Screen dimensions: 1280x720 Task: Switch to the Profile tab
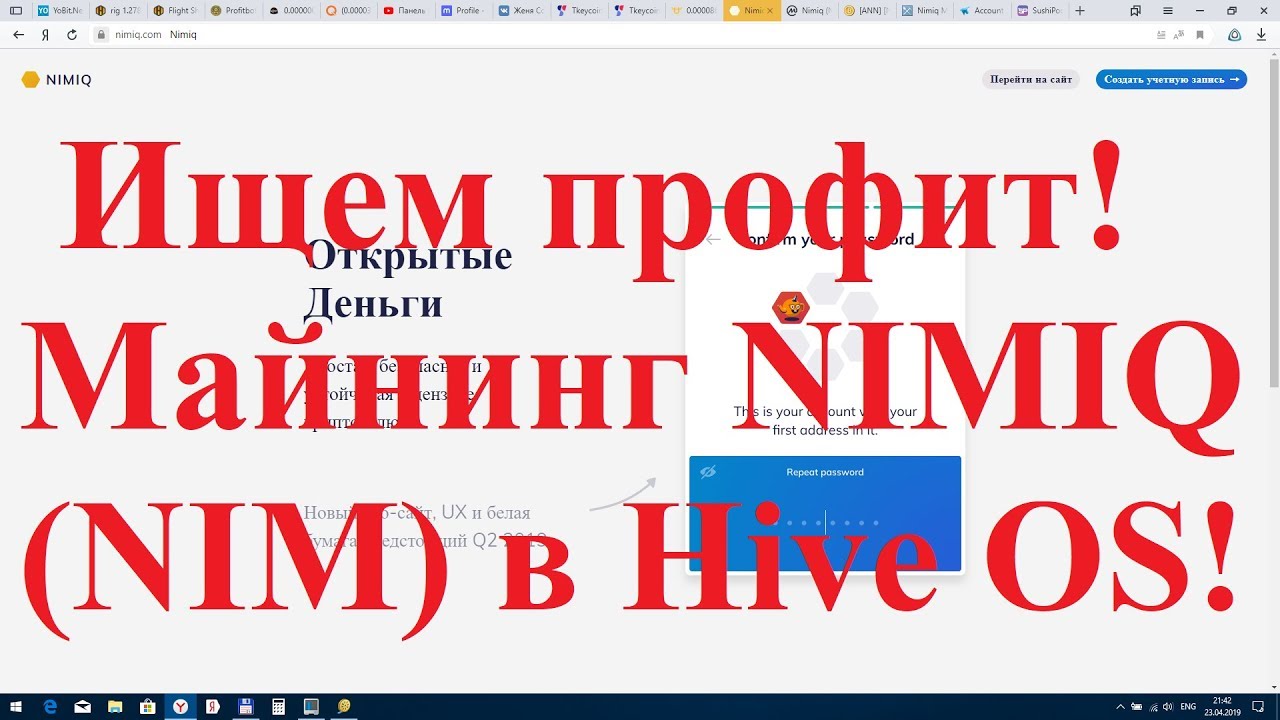coord(463,10)
